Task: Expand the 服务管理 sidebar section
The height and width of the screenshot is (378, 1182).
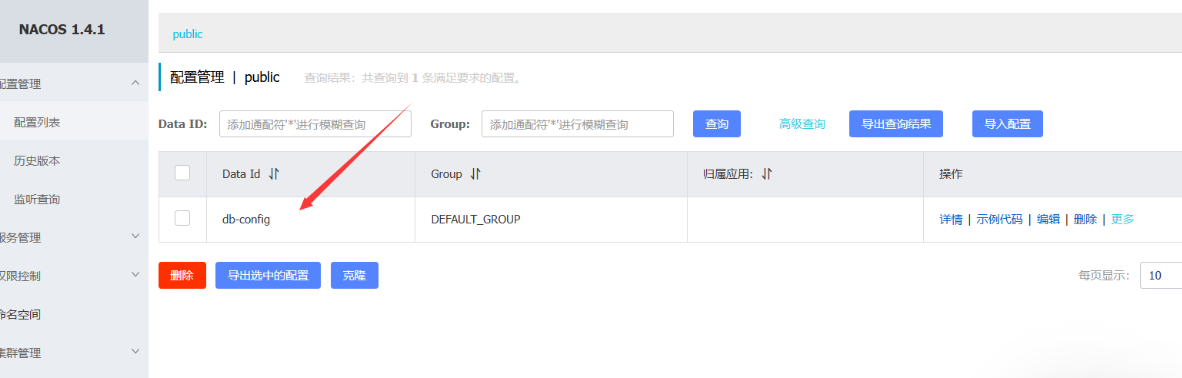Action: (x=136, y=237)
